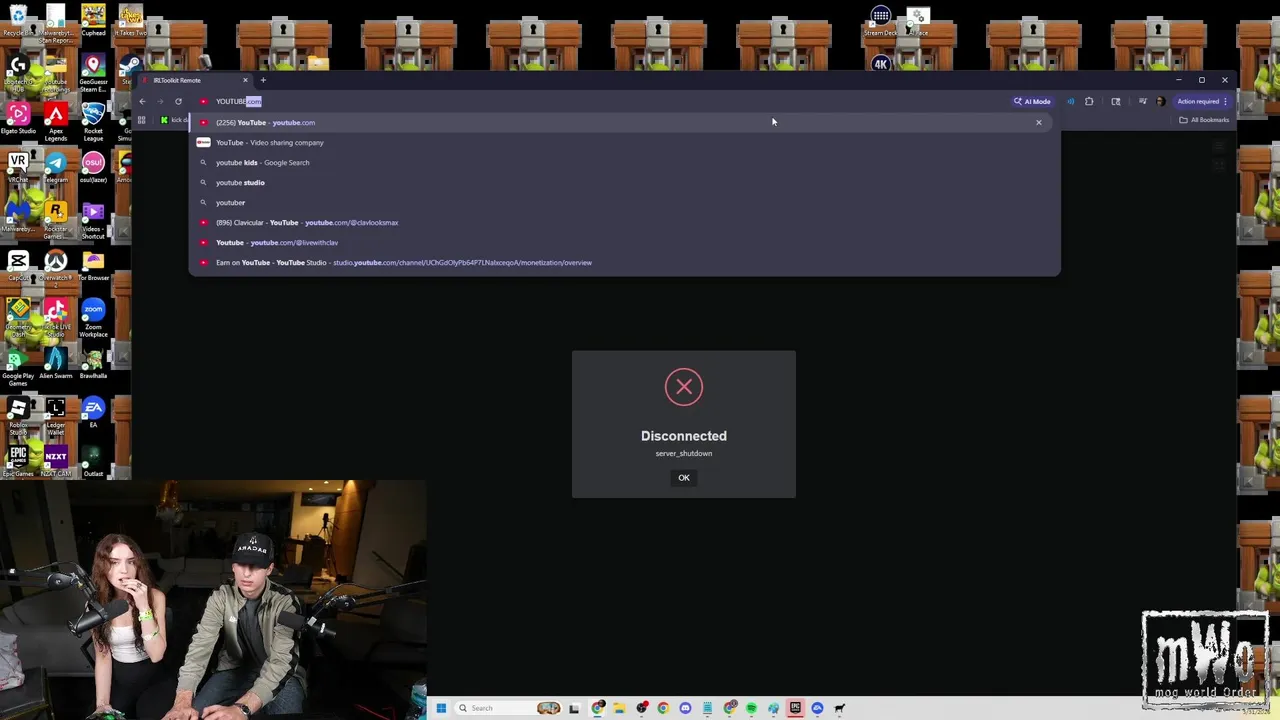Open the Stream Deck desktop icon
Screen dimensions: 1280x720
880,21
